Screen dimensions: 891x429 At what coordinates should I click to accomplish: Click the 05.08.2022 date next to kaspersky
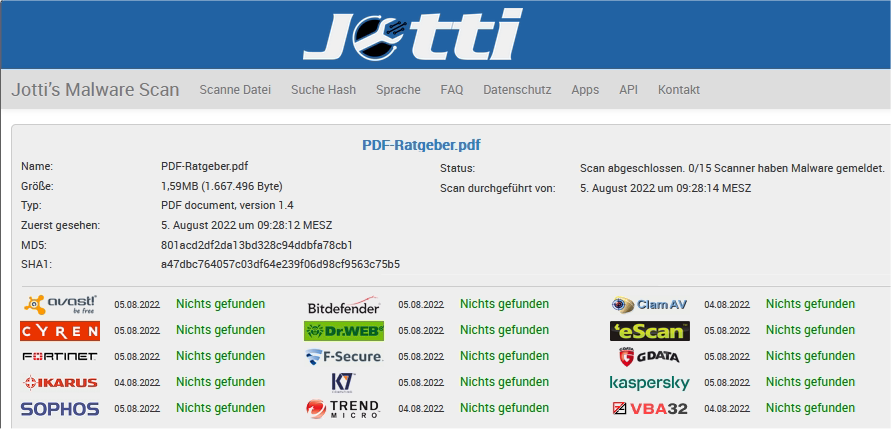(727, 383)
